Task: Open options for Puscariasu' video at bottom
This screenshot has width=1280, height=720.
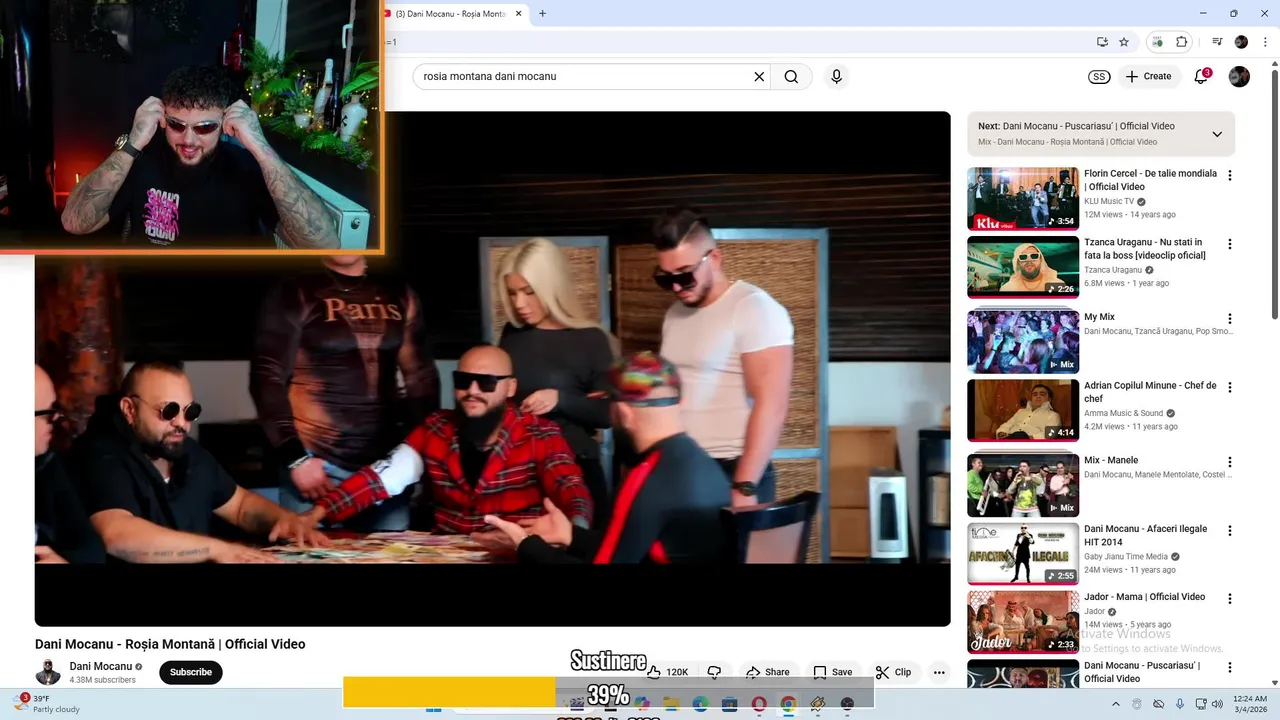Action: point(1230,667)
